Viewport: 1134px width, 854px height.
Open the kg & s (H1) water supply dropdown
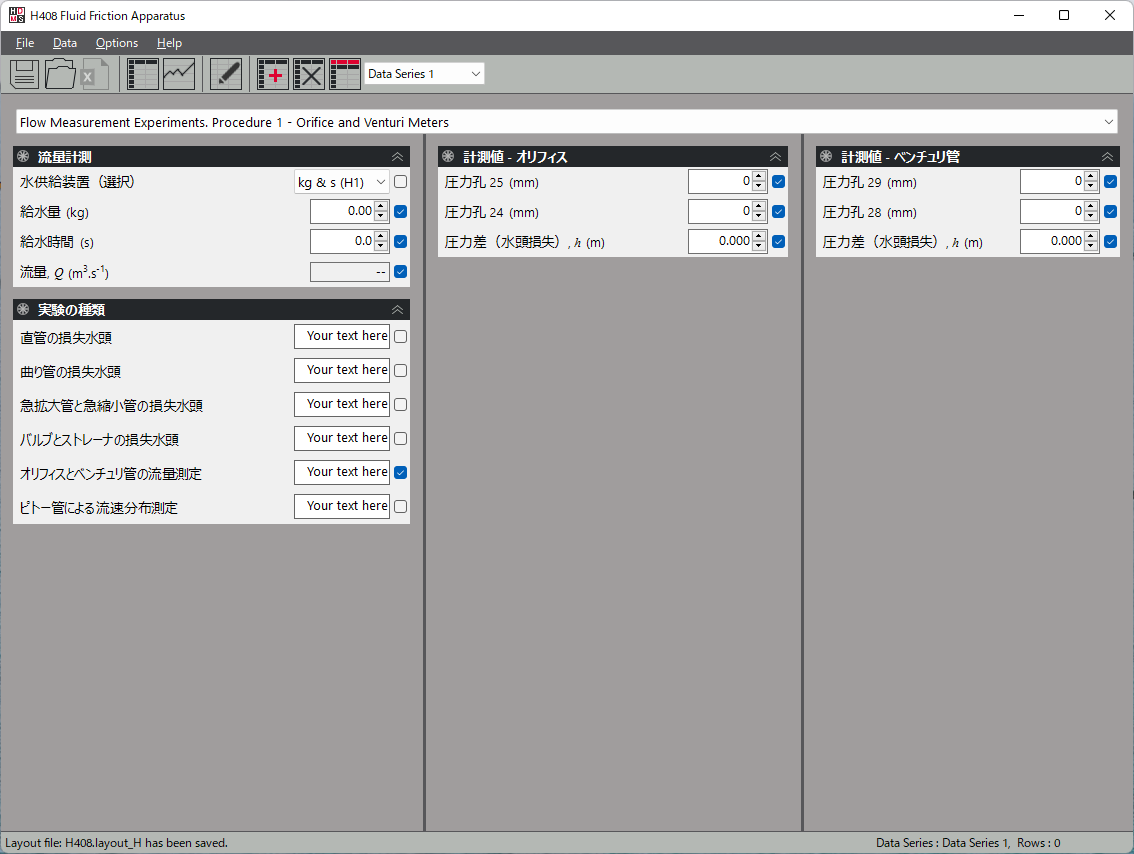[x=341, y=182]
